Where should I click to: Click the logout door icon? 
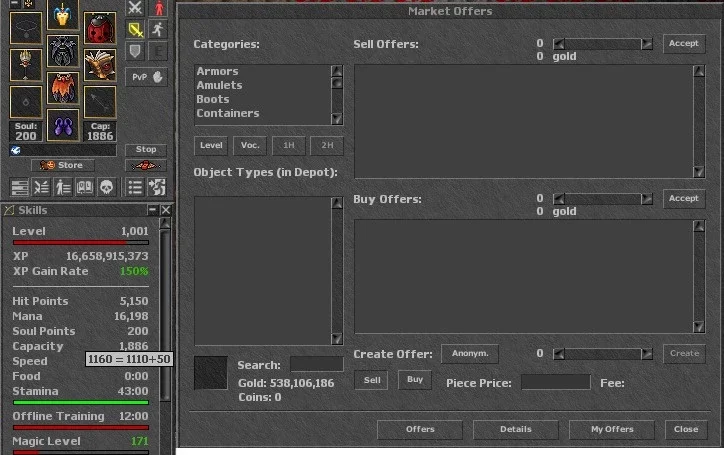157,187
